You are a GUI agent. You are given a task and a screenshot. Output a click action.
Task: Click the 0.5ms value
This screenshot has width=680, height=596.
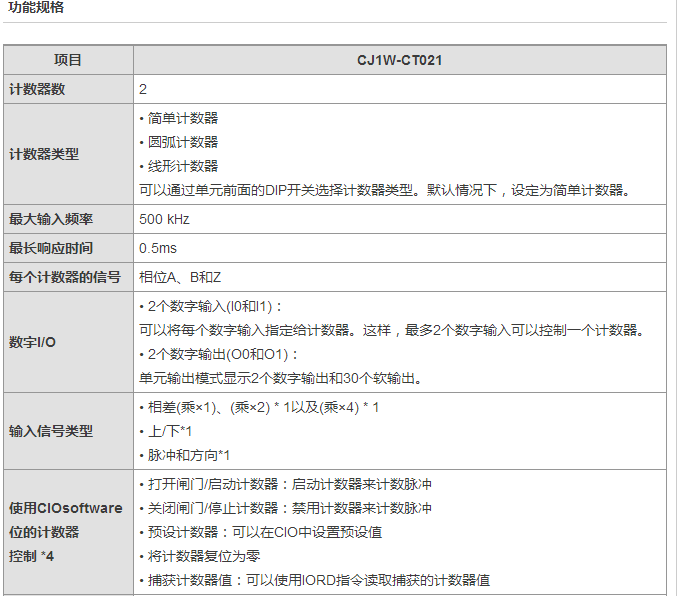[x=158, y=248]
